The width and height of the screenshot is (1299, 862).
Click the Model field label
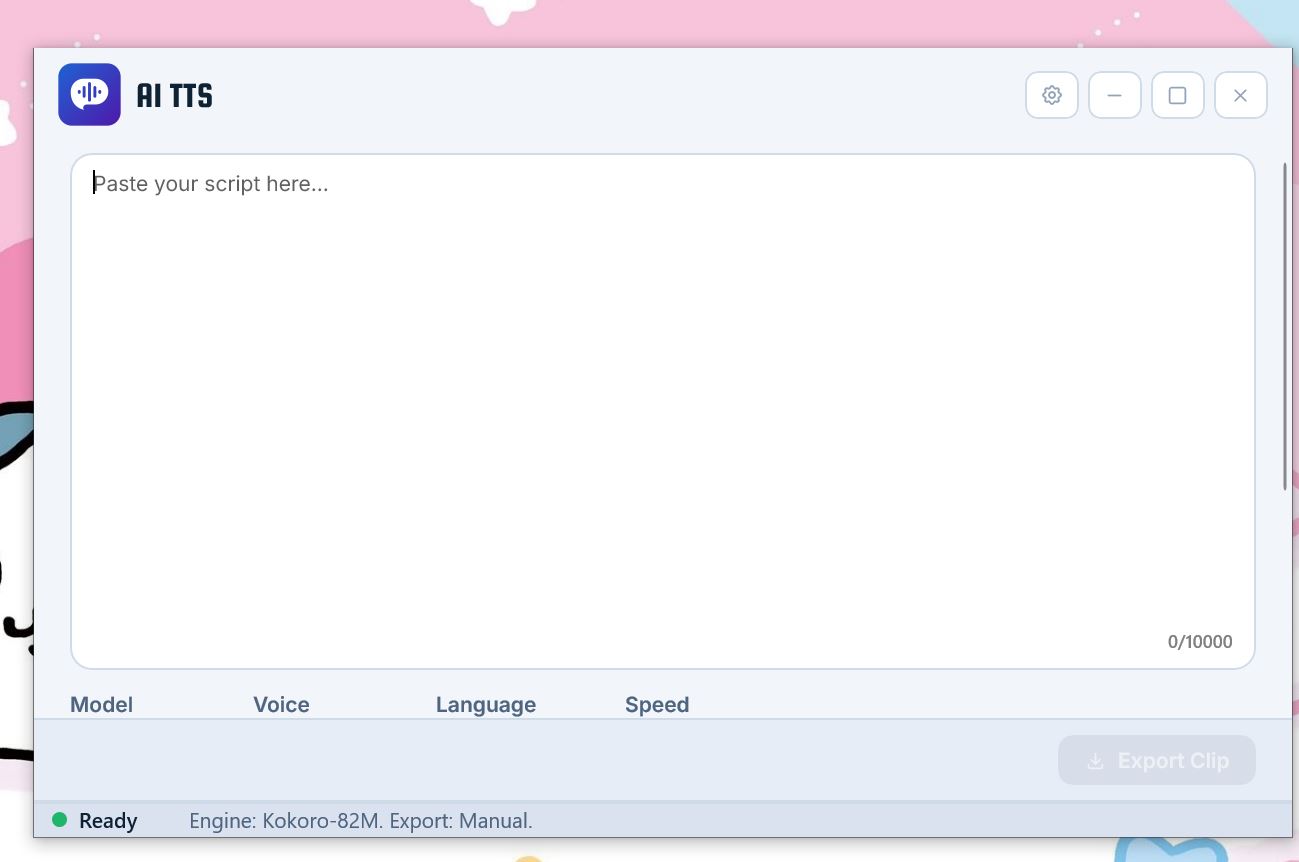click(x=101, y=704)
